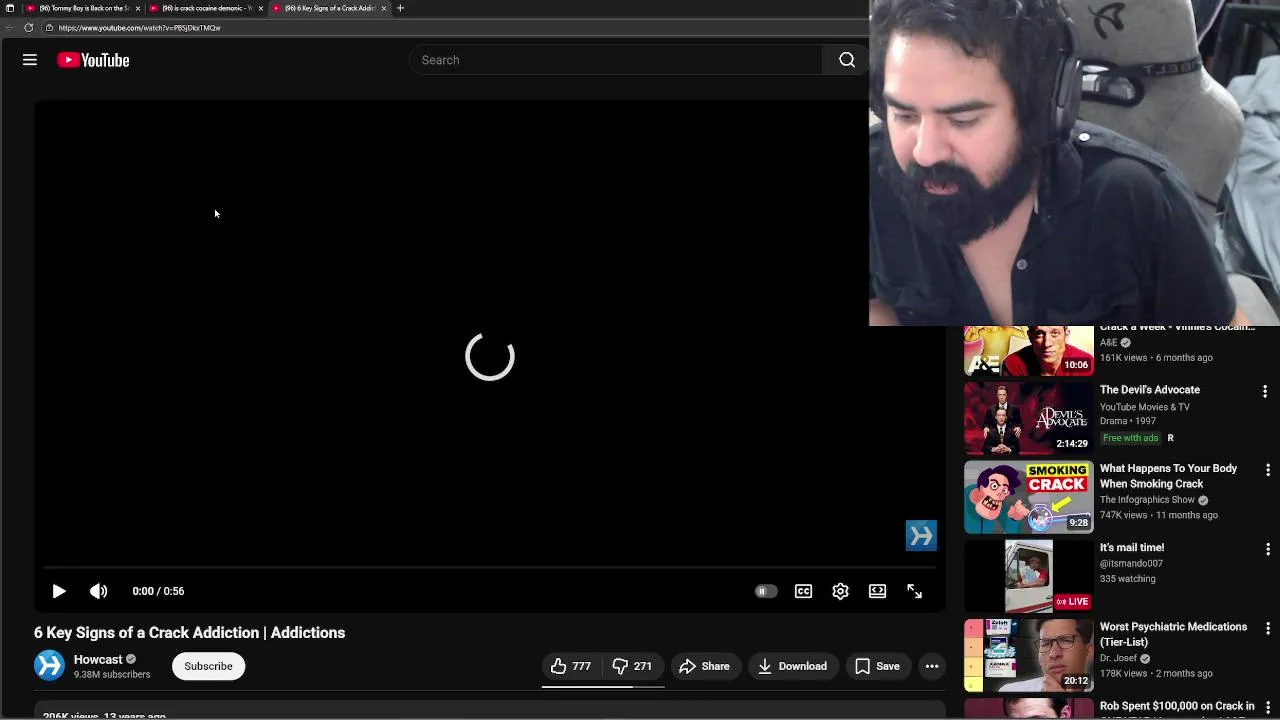Viewport: 1280px width, 720px height.
Task: Open the browser tab actions menu icon
Action: [10, 8]
